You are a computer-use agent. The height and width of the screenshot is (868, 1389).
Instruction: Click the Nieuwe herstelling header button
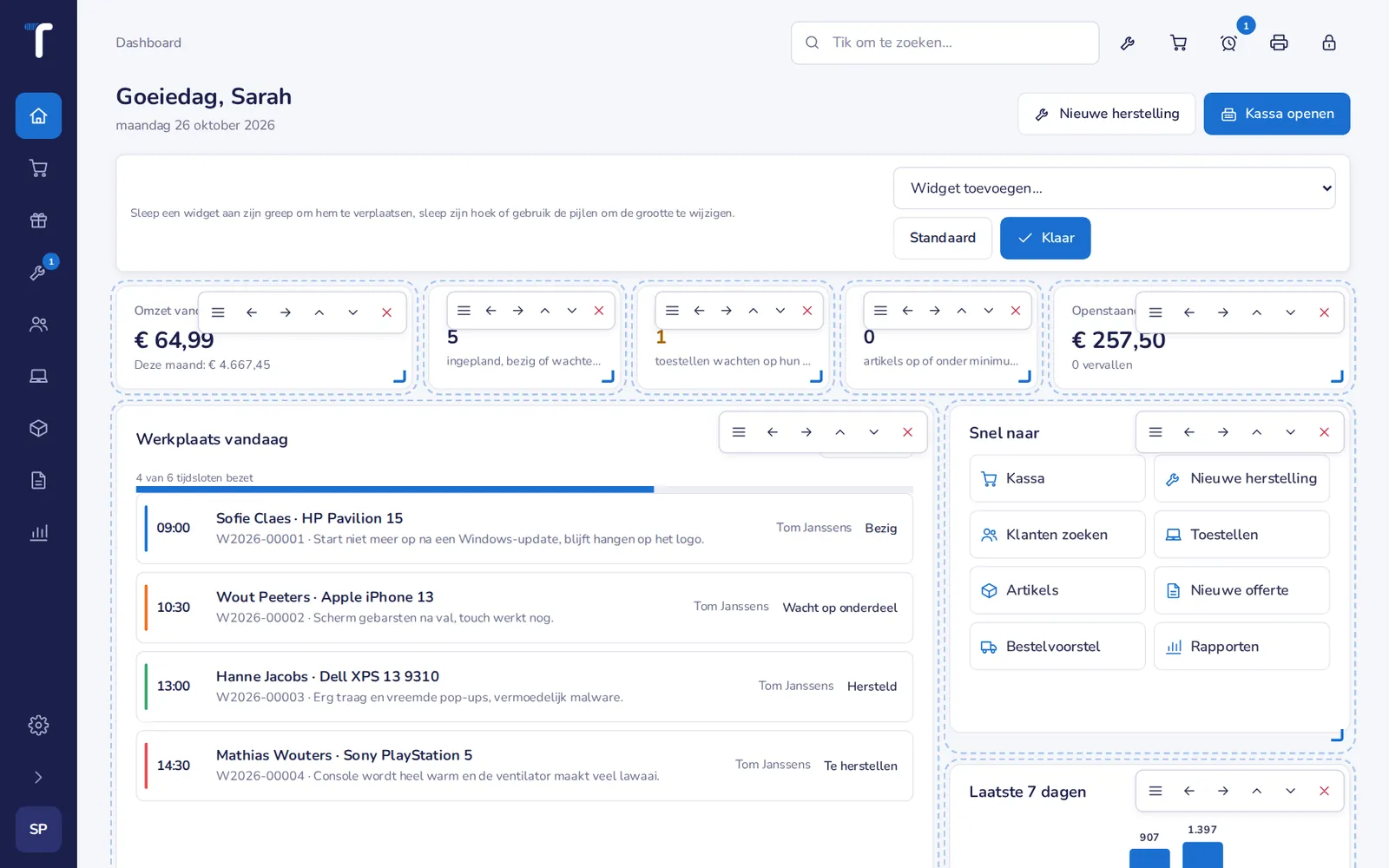coord(1106,114)
